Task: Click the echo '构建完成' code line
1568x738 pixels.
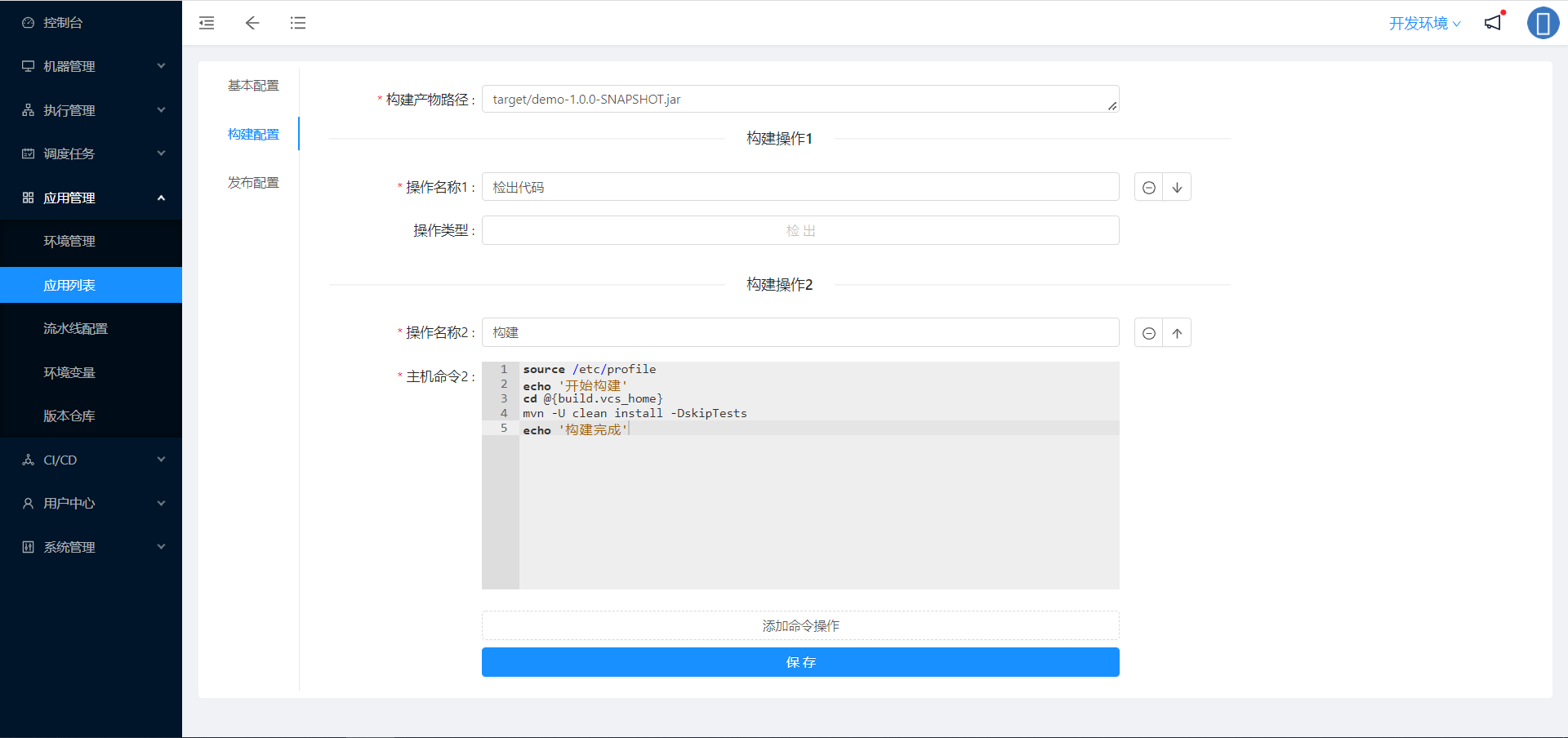Action: (575, 429)
